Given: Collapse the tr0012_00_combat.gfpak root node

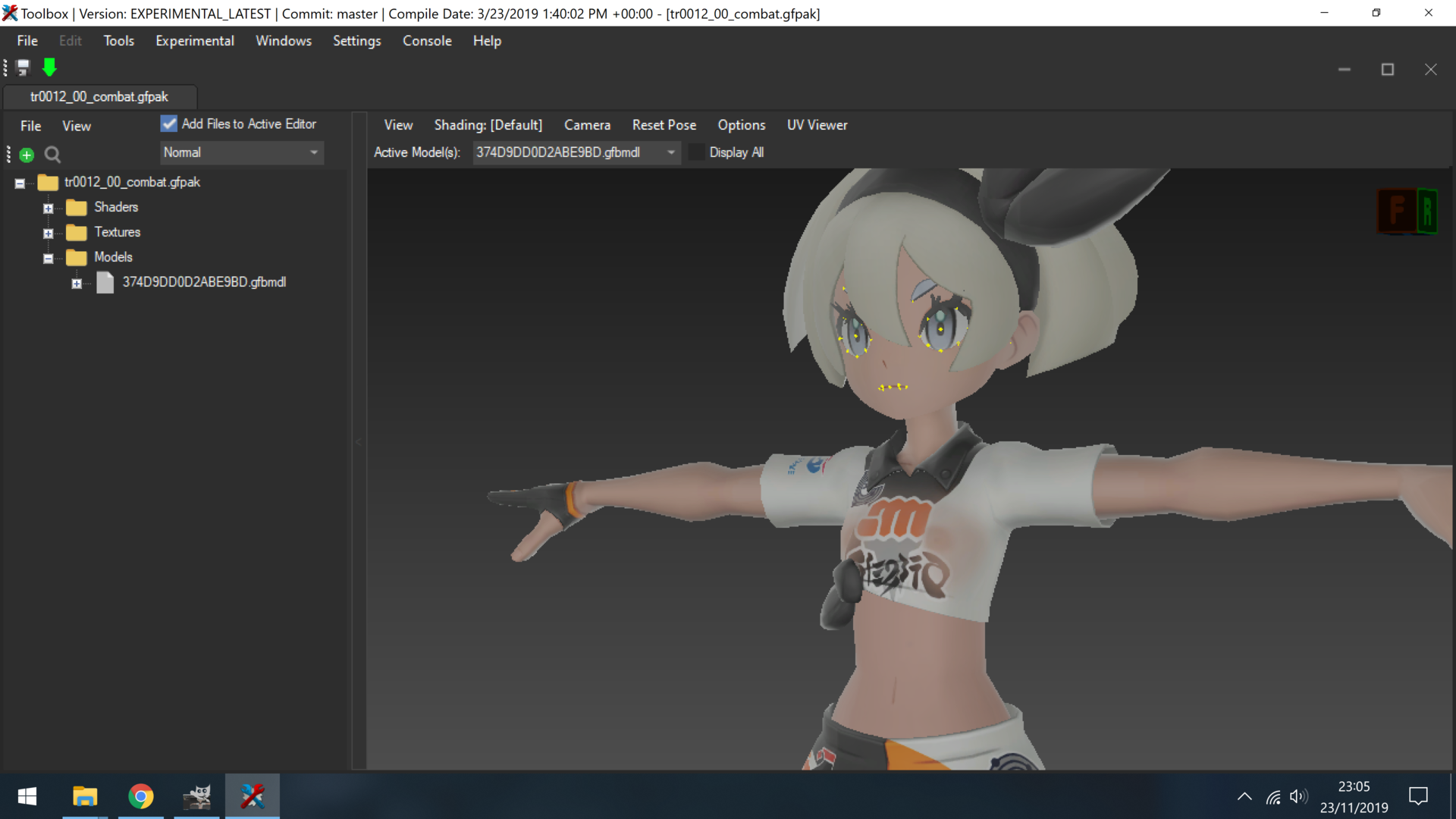Looking at the screenshot, I should 20,183.
